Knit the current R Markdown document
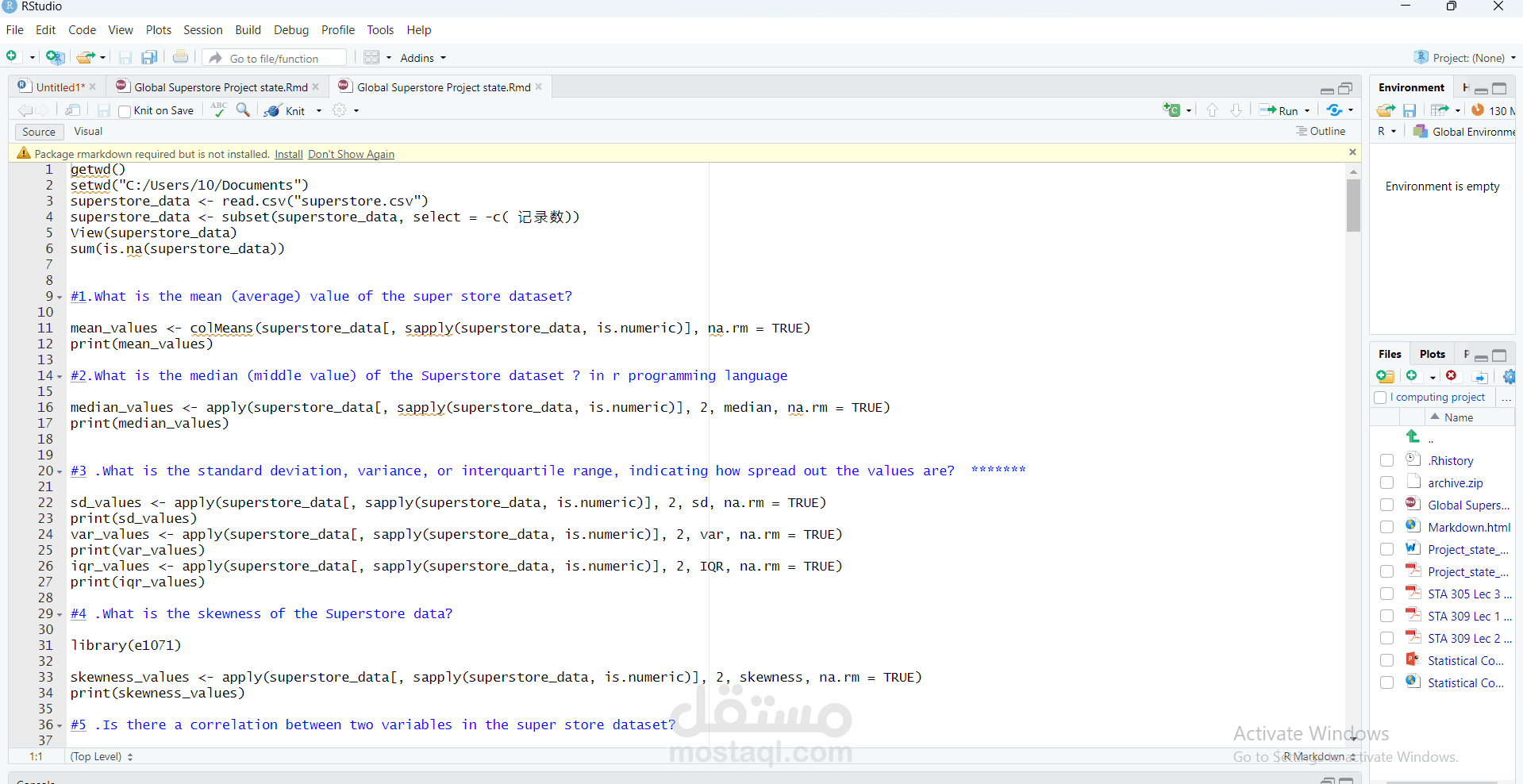 pos(285,111)
